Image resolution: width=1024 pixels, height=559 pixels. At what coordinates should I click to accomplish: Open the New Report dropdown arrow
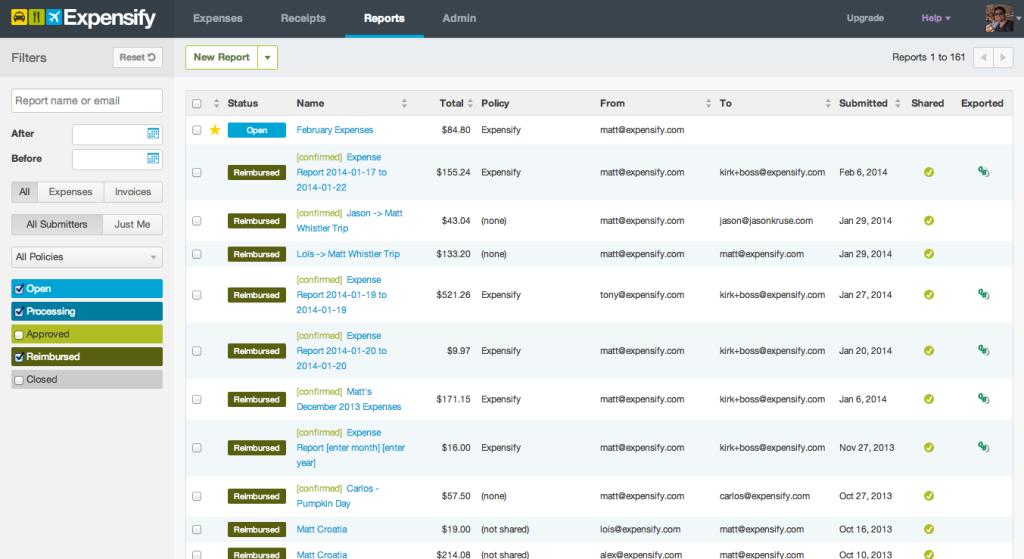(x=267, y=58)
